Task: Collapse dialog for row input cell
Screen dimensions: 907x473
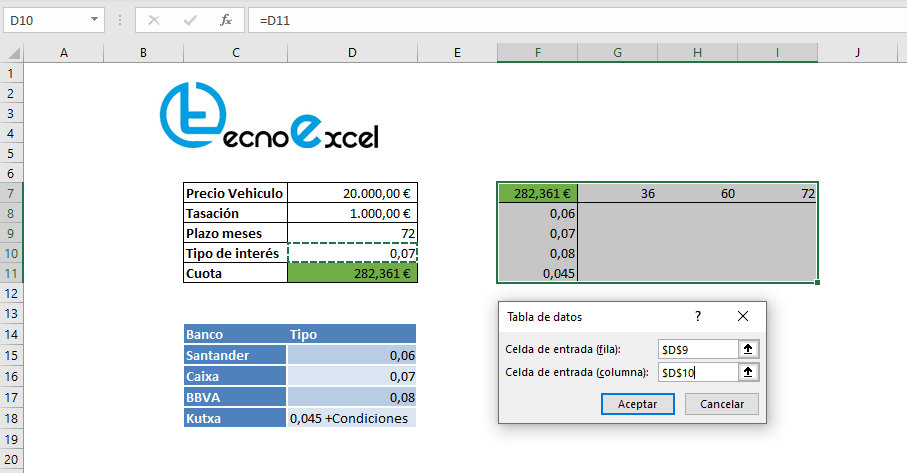Action: 748,349
